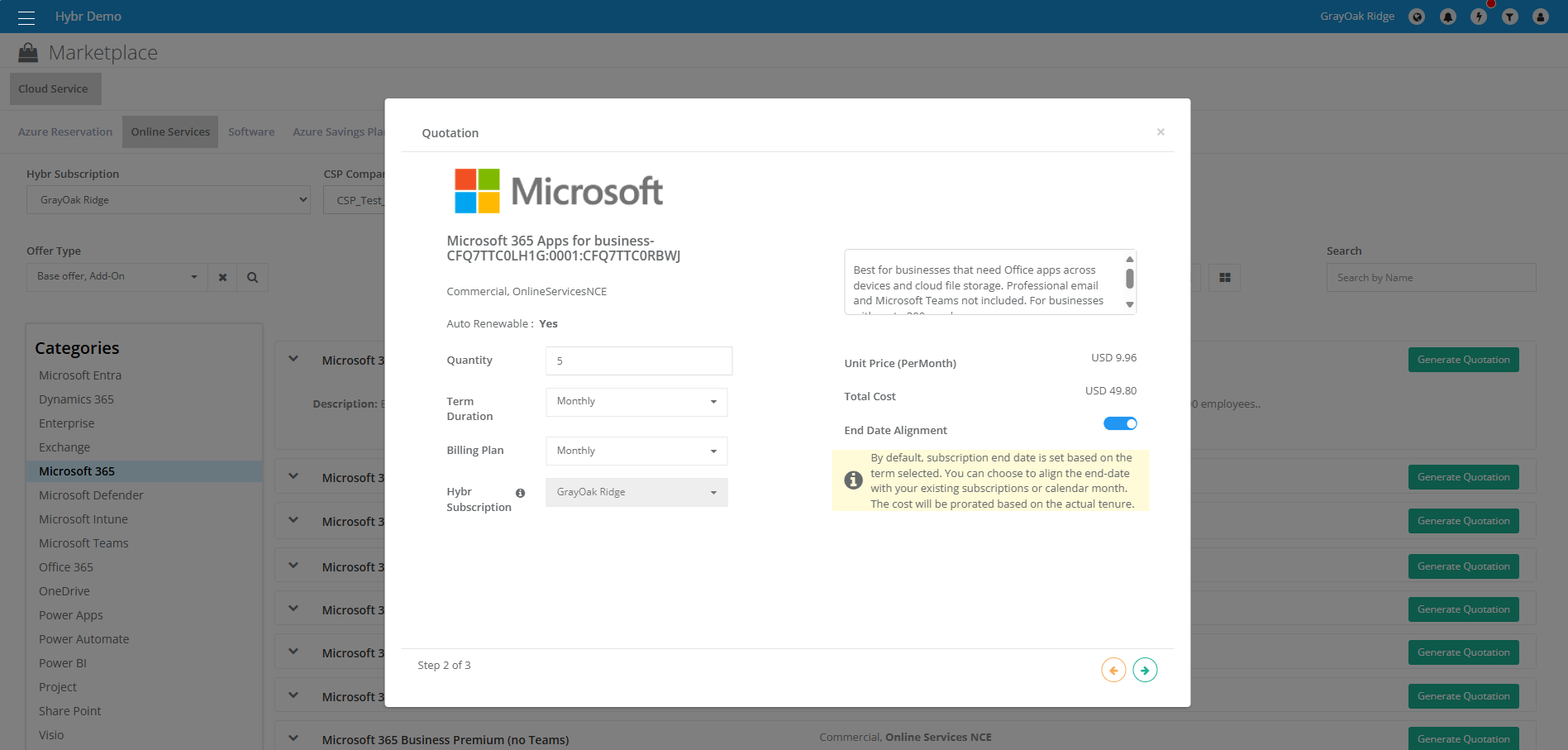1568x750 pixels.
Task: Select Online Services tab
Action: [170, 132]
